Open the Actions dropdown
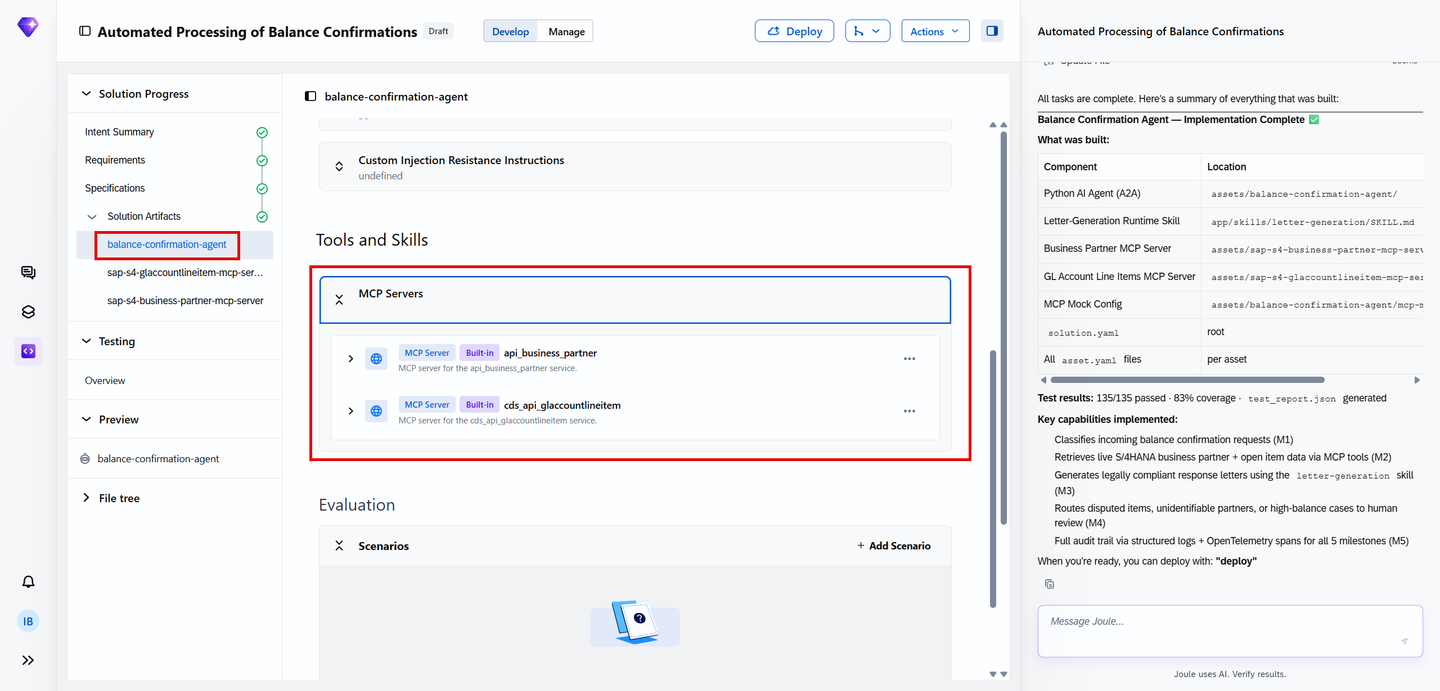This screenshot has height=691, width=1440. point(935,31)
